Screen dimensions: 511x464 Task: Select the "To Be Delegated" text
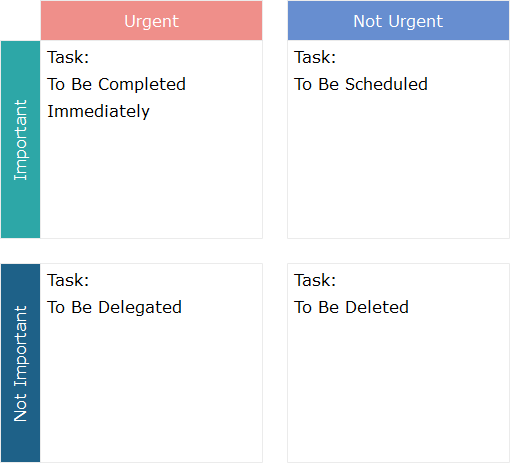[x=114, y=307]
